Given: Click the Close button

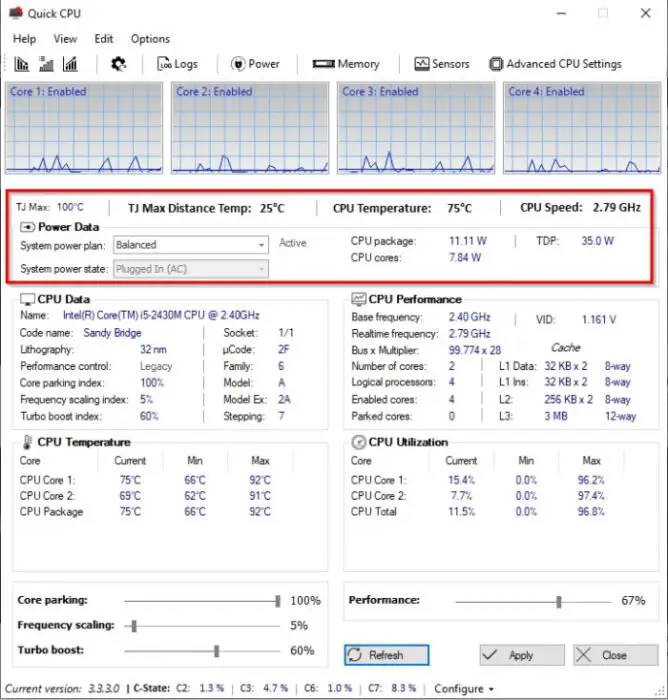Looking at the screenshot, I should click(616, 655).
